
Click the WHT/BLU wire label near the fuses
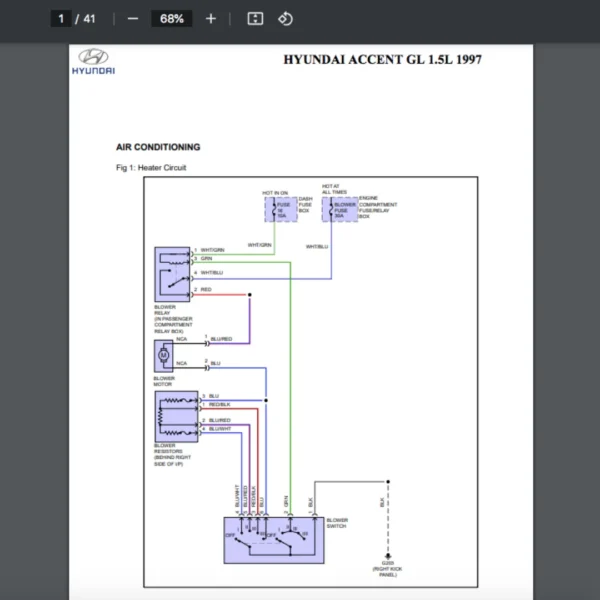click(x=316, y=246)
